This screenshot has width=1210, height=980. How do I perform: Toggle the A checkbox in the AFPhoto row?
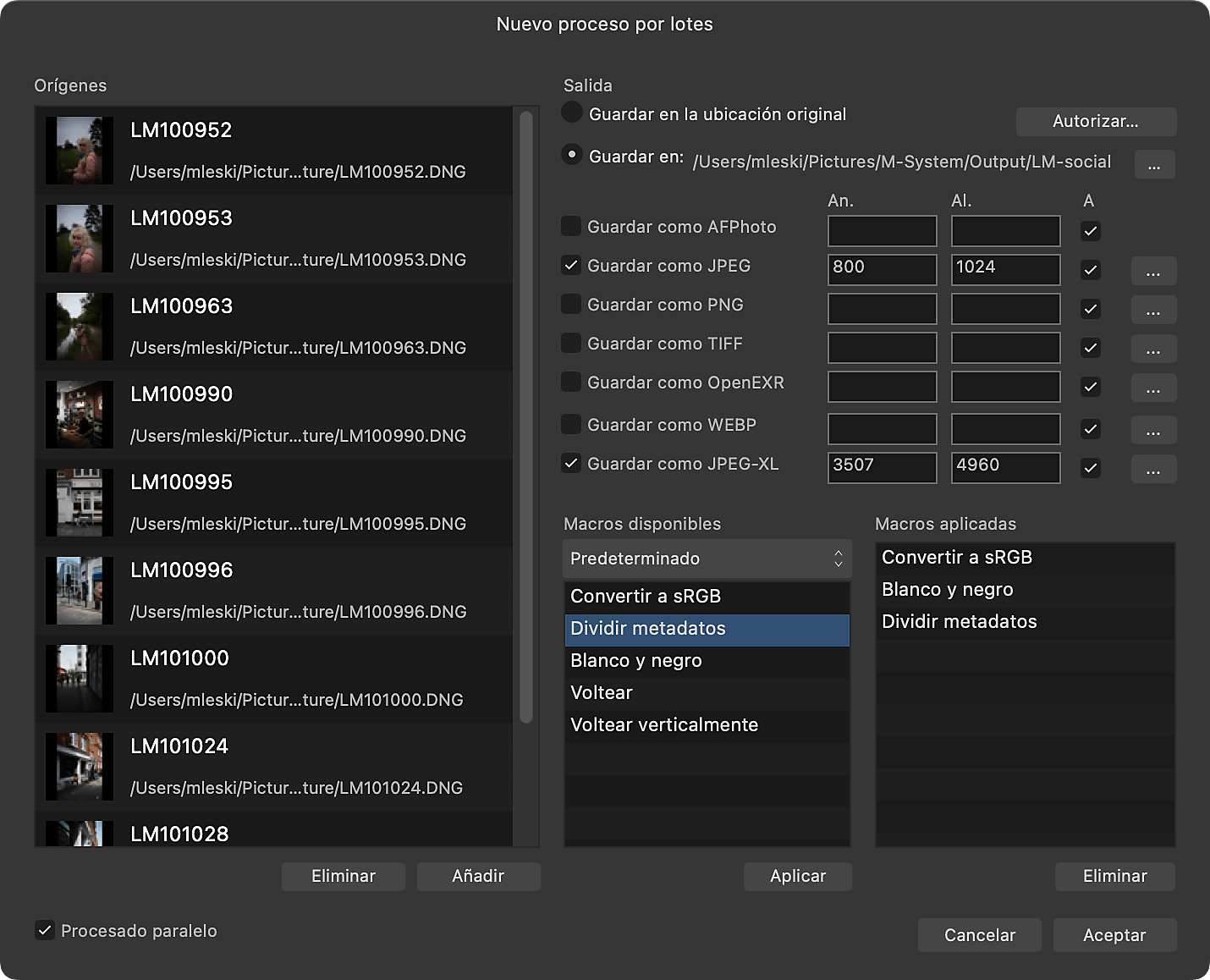pos(1091,231)
